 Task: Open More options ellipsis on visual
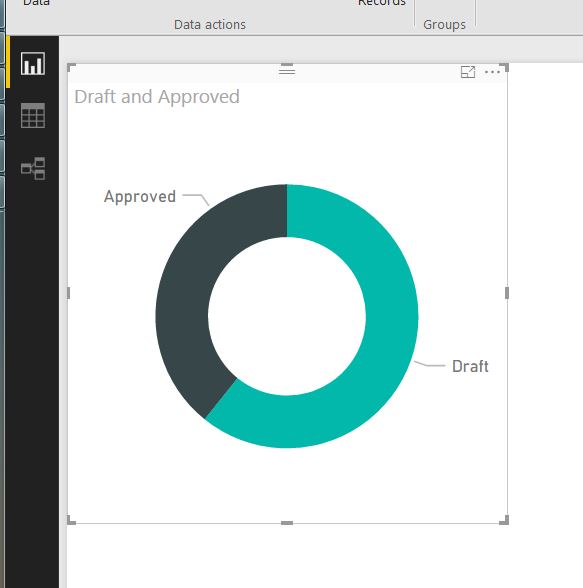pos(492,72)
